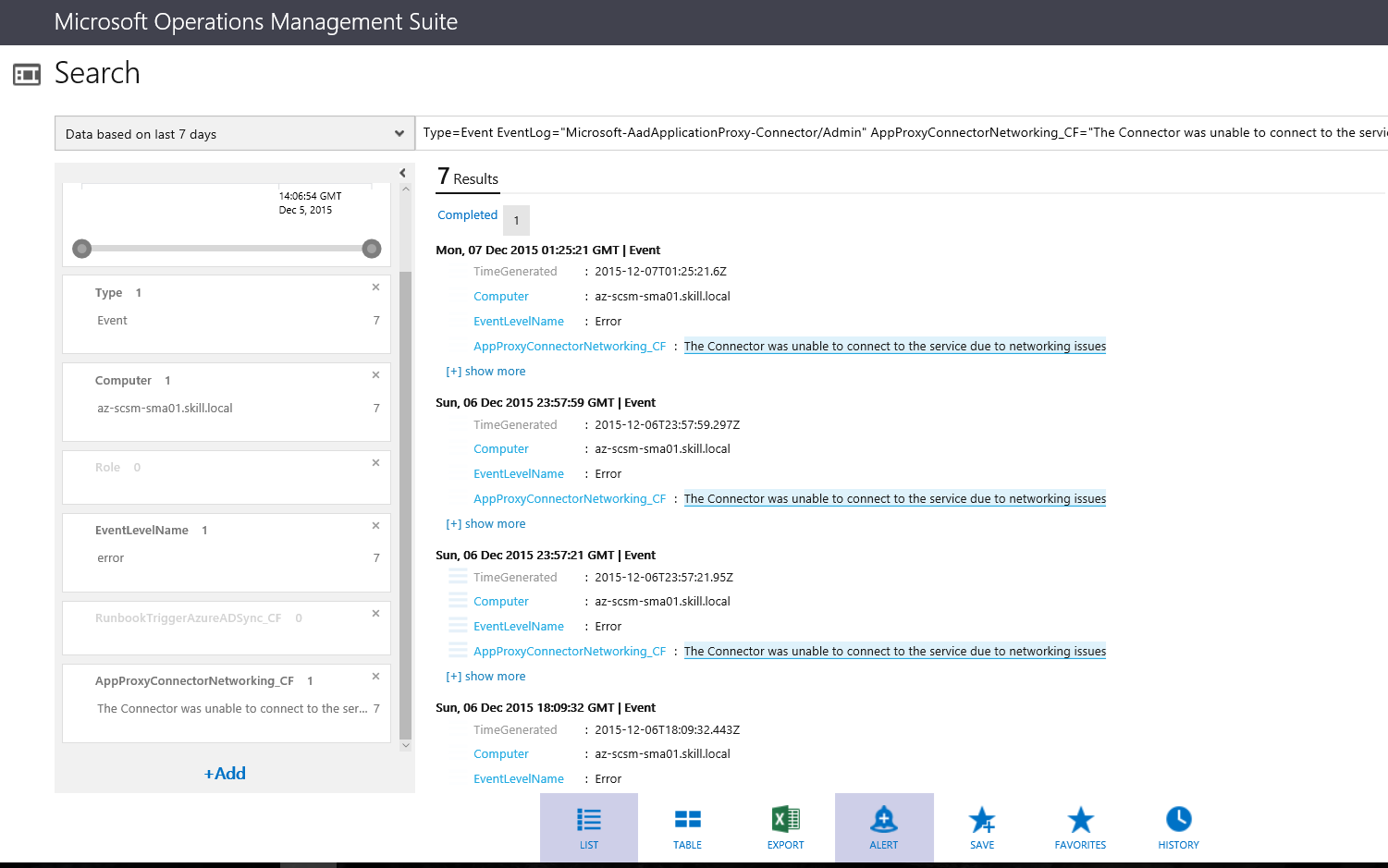Open the 'Data based on last 7 days' dropdown
Viewport: 1388px width, 868px height.
235,134
